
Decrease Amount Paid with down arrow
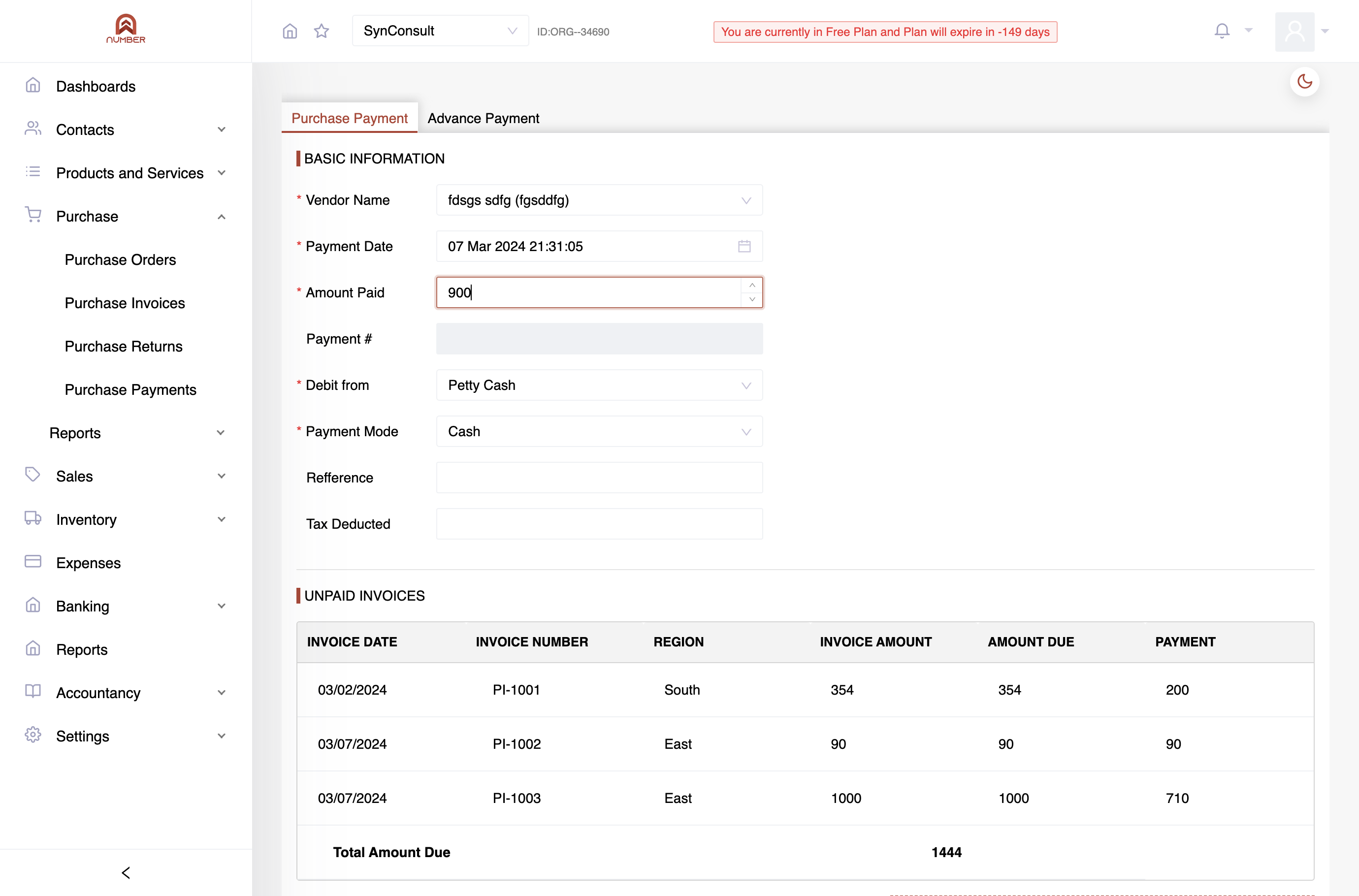[x=752, y=299]
